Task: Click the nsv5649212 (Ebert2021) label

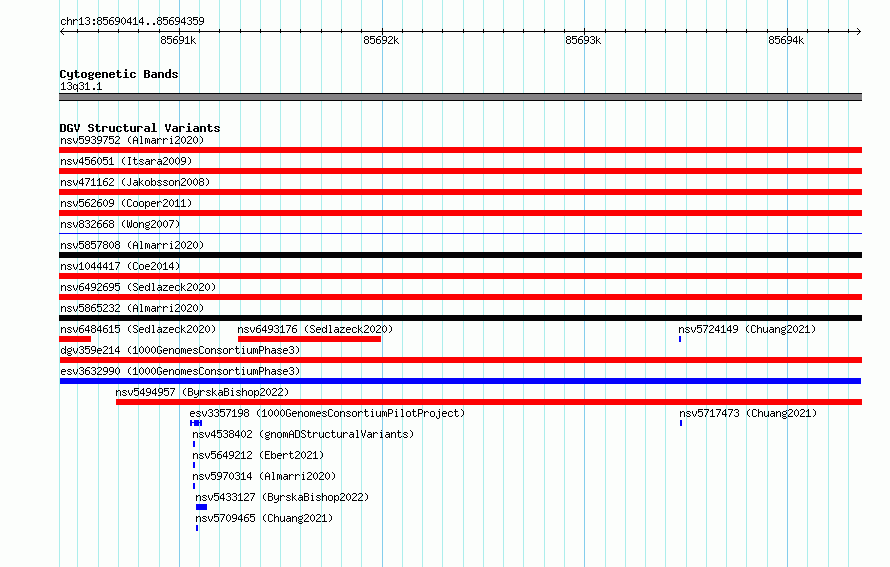Action: (258, 455)
